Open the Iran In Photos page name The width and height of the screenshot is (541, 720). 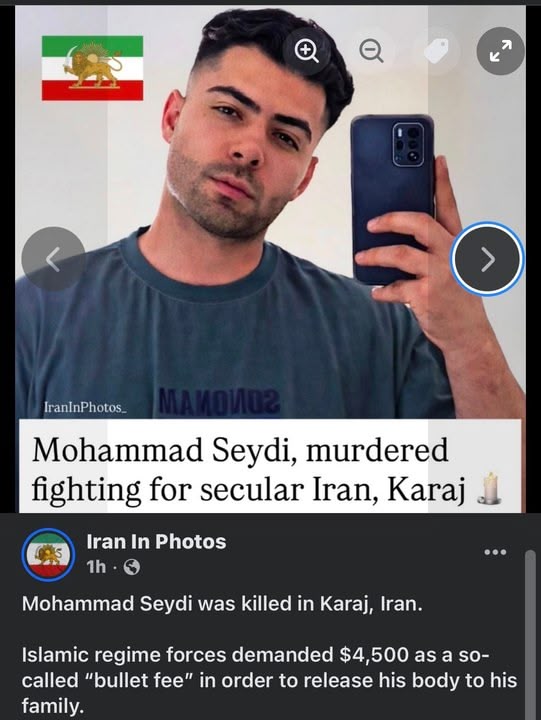point(156,542)
